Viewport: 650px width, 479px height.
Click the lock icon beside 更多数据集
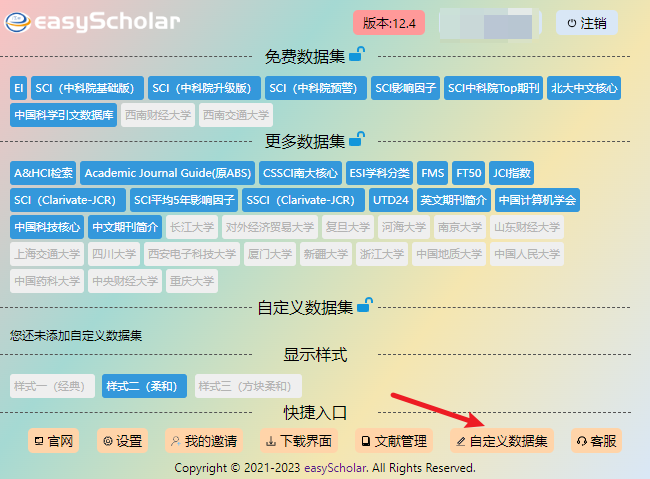click(x=357, y=139)
